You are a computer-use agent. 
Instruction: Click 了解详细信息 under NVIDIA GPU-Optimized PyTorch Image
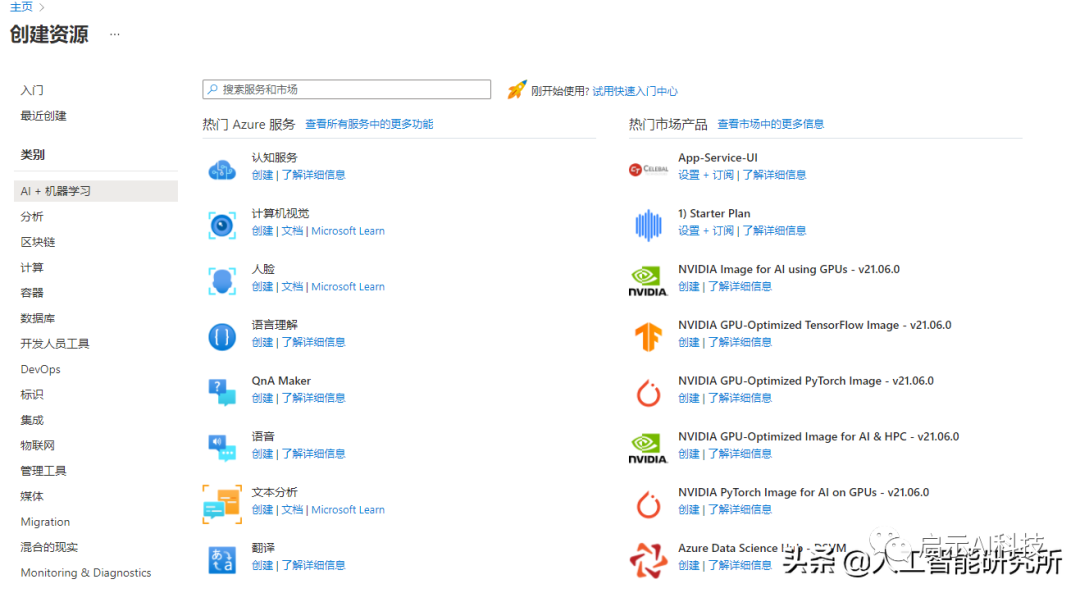pos(740,398)
